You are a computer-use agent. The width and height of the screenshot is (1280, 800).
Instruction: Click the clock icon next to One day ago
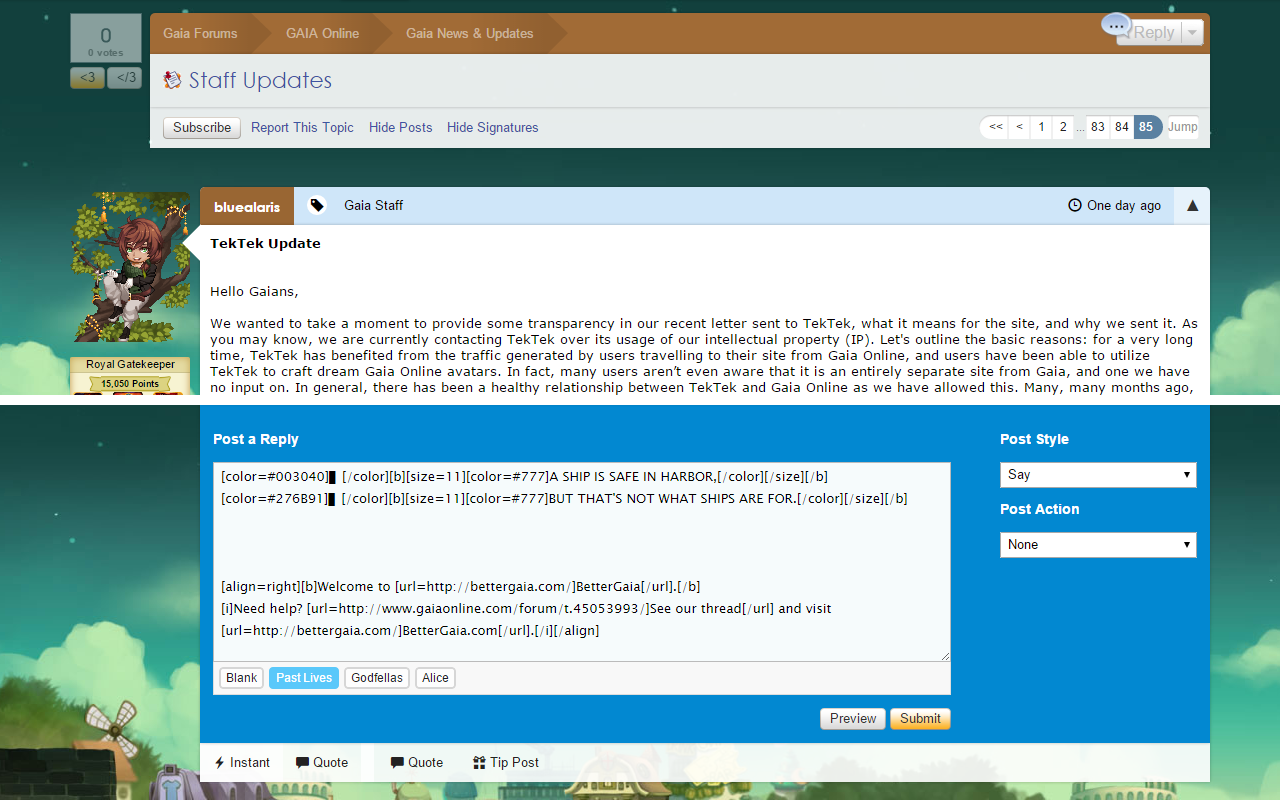[x=1075, y=205]
